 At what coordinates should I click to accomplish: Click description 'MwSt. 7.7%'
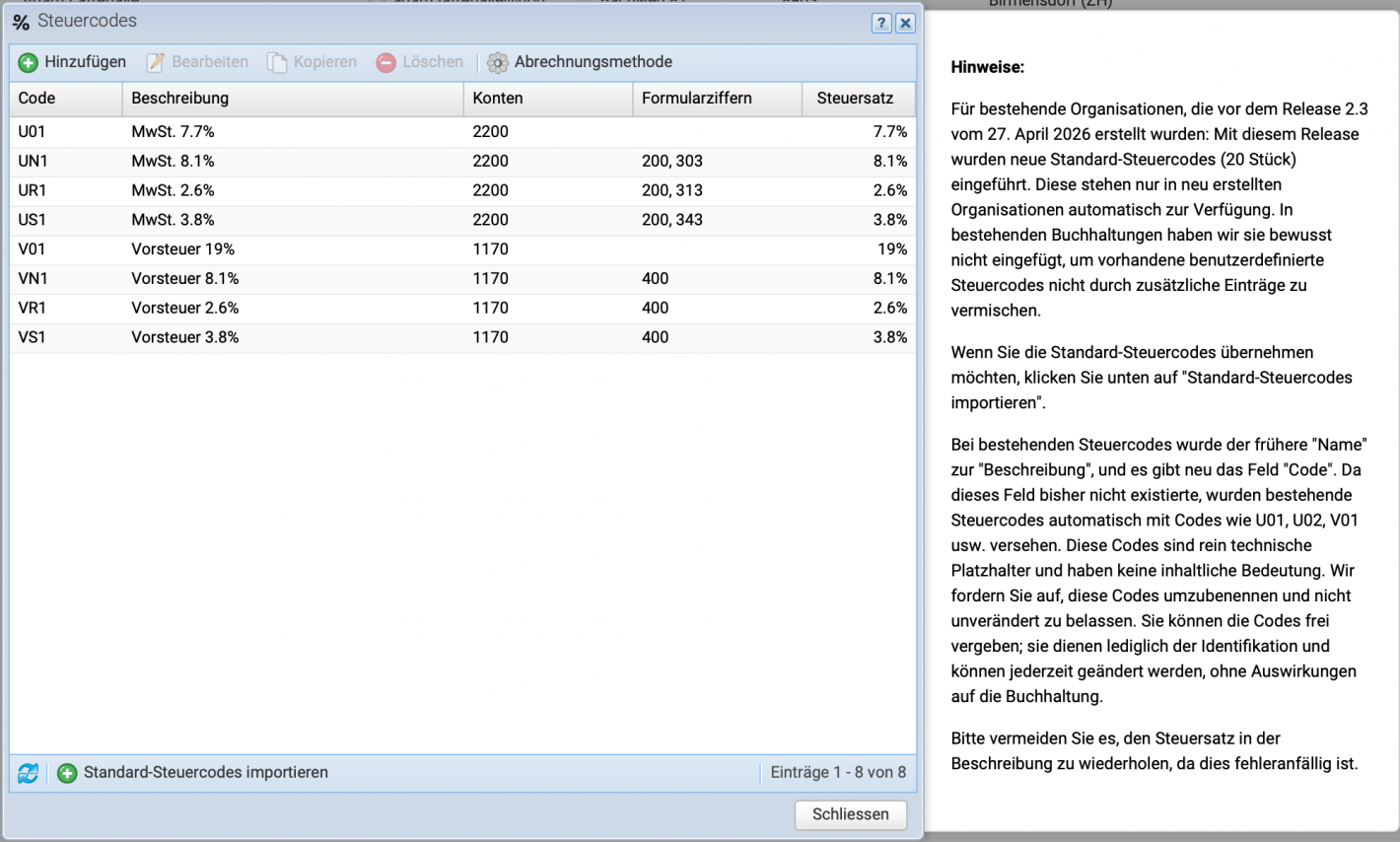point(173,132)
